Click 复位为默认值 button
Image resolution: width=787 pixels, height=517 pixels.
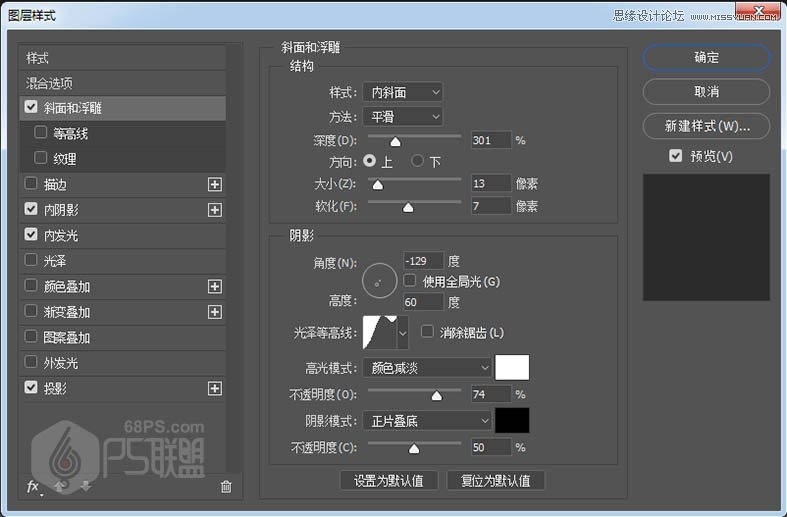(496, 480)
